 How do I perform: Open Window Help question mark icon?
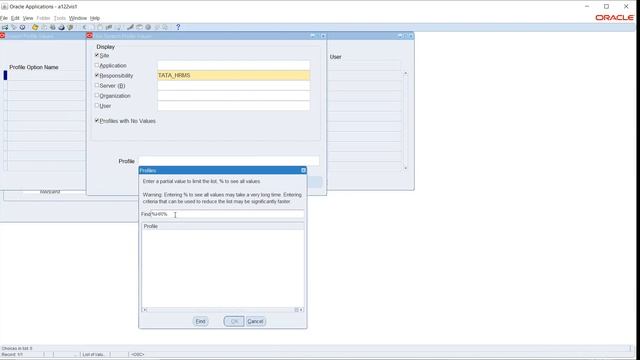coord(178,27)
